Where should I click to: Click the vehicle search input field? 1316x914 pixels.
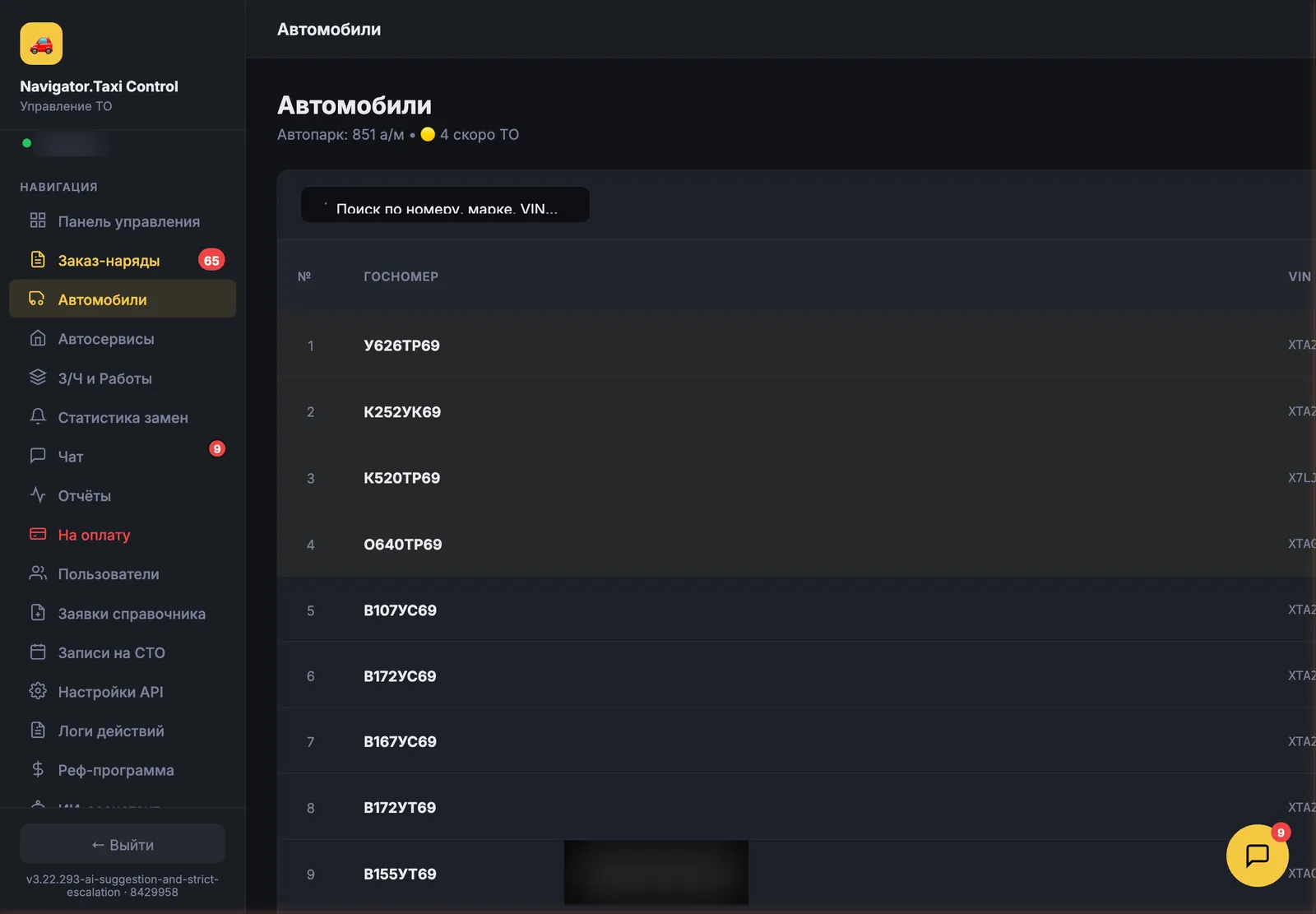(x=445, y=205)
